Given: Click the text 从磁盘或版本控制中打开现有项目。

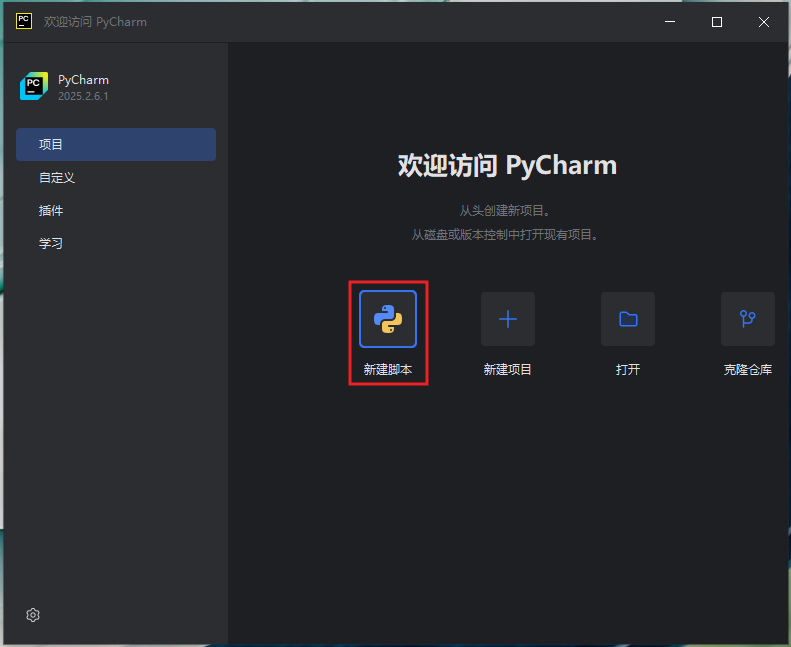Looking at the screenshot, I should point(504,234).
